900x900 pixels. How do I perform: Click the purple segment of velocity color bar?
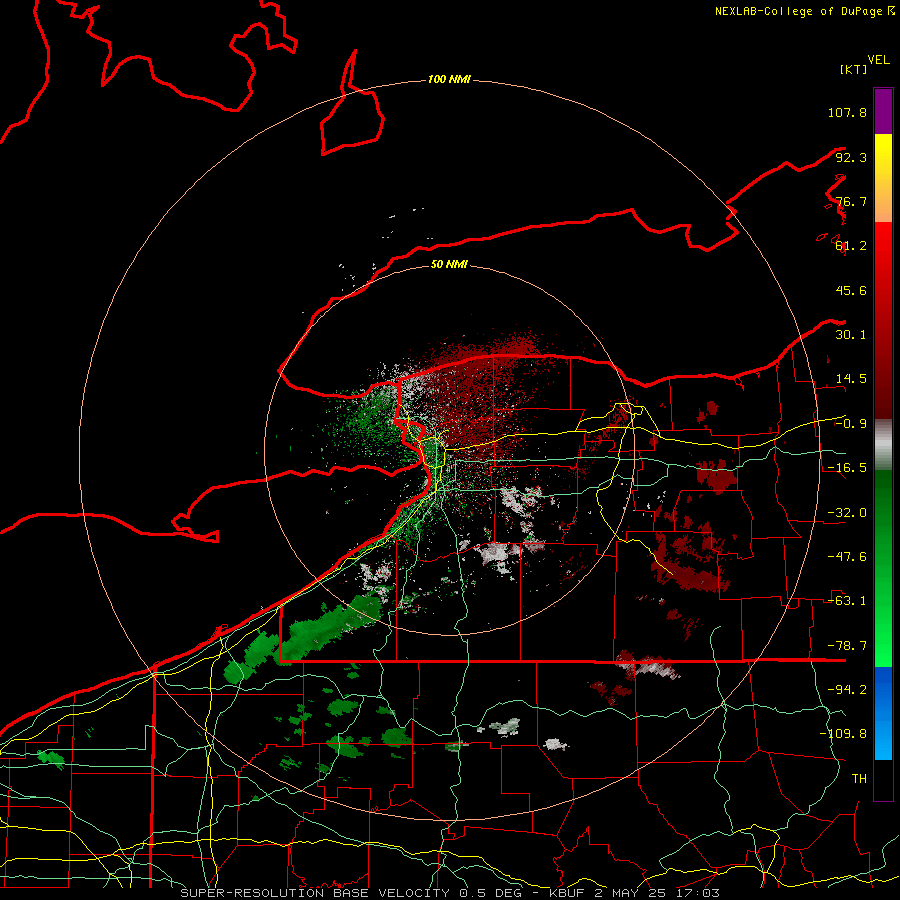coord(883,111)
